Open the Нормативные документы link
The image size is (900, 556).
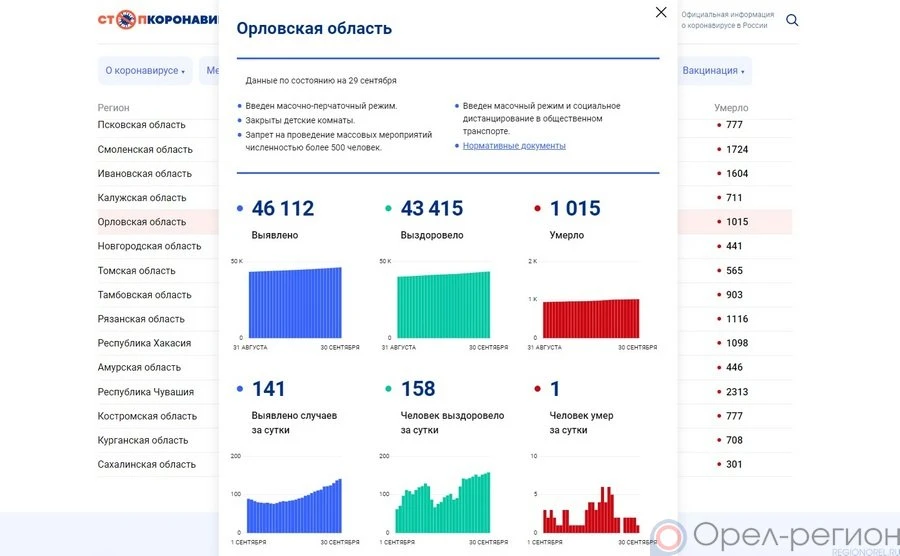click(514, 146)
